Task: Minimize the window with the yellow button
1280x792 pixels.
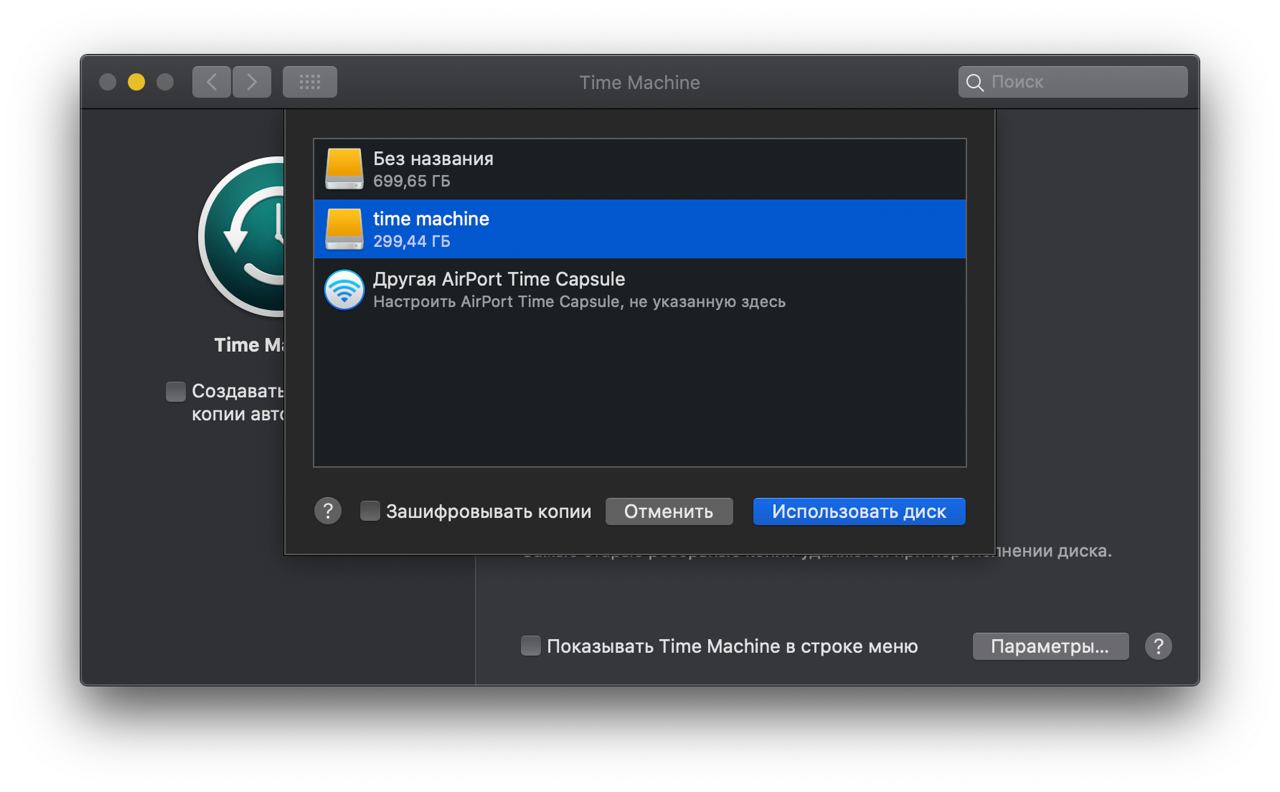Action: coord(136,82)
